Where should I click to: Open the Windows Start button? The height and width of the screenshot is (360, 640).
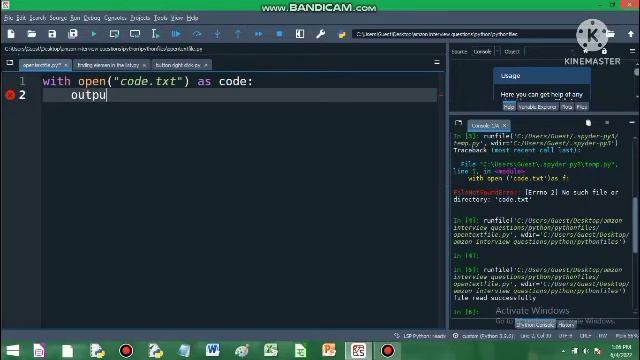13,351
